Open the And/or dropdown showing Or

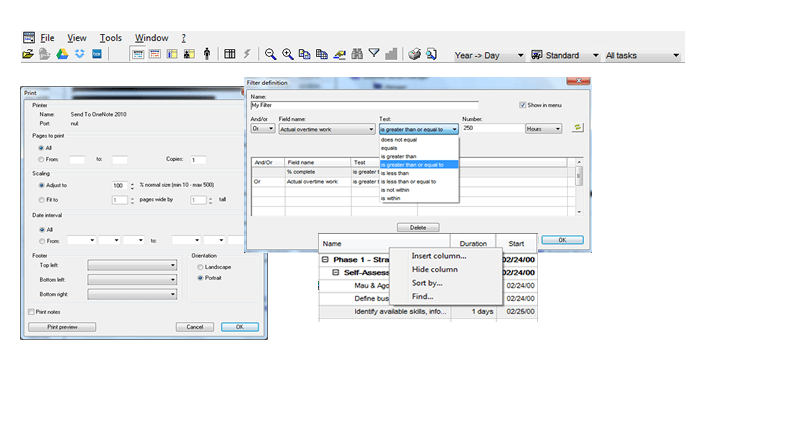pos(263,129)
